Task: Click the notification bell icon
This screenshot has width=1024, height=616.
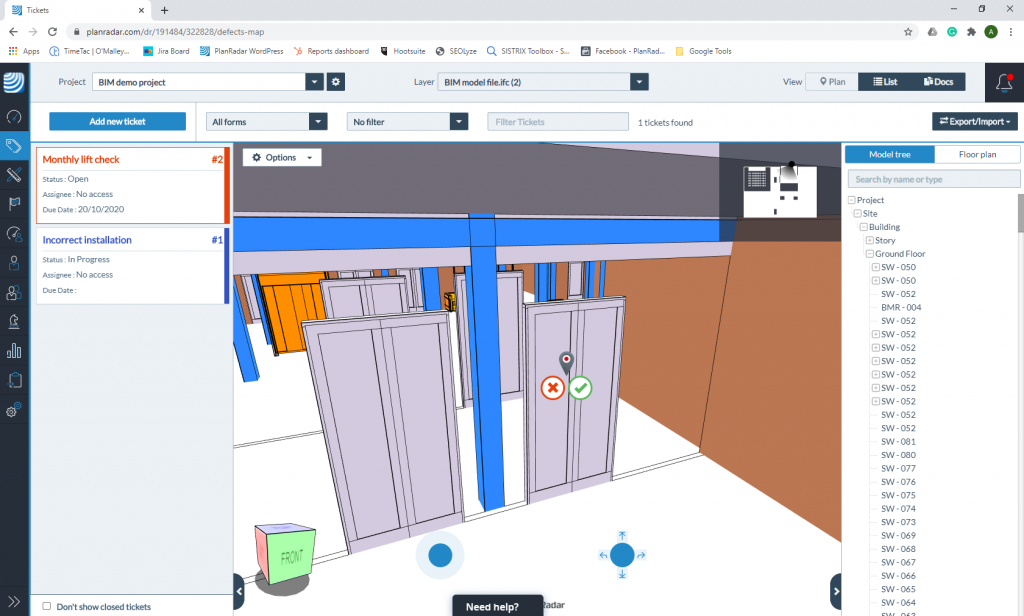Action: (1004, 82)
